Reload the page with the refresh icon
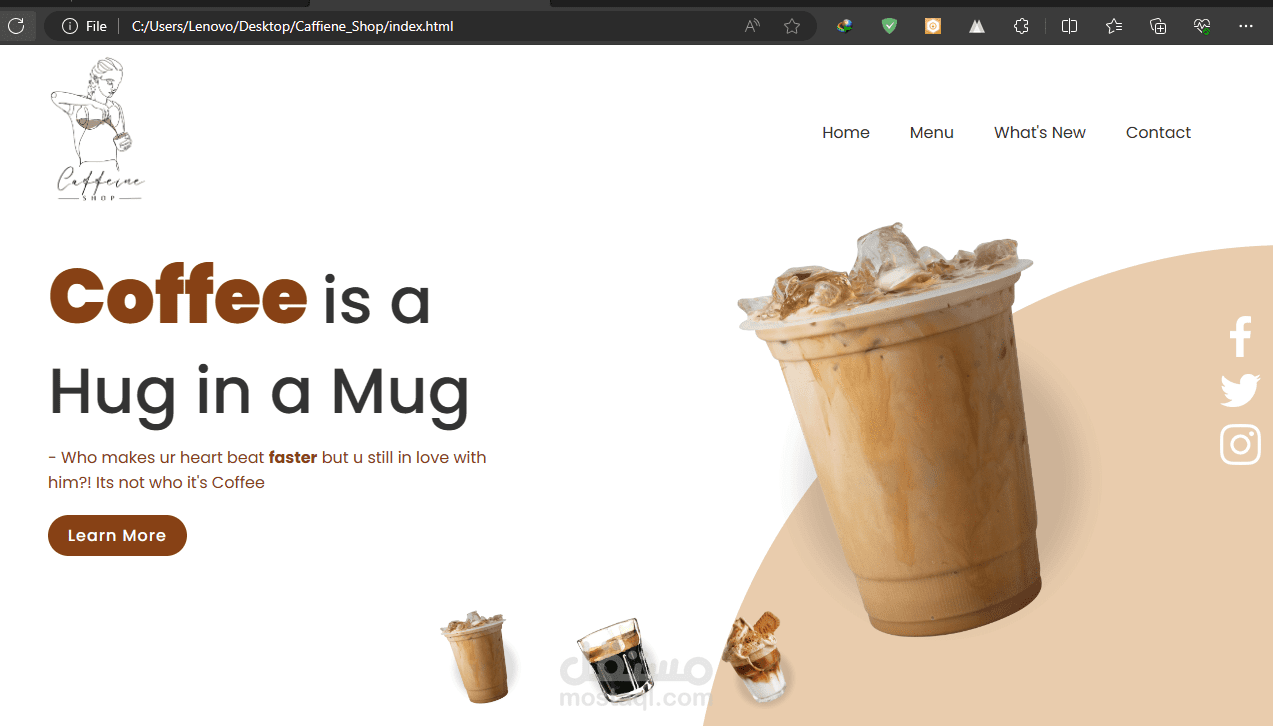 click(x=16, y=26)
